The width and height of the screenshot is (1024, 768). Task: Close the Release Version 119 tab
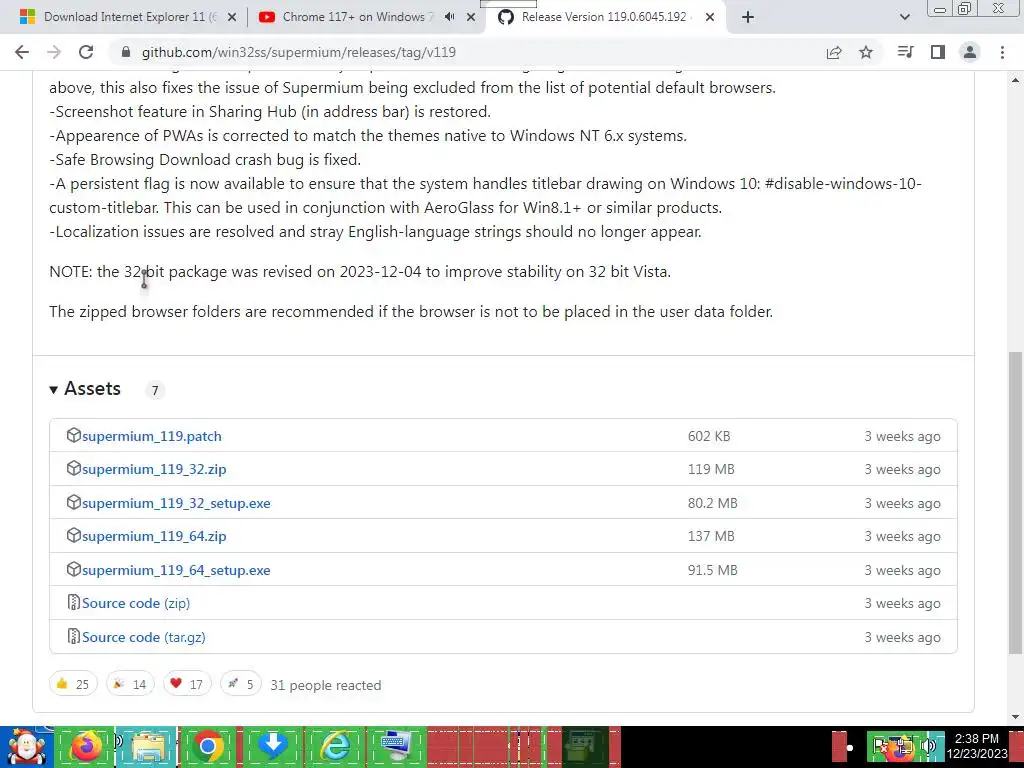[x=710, y=18]
